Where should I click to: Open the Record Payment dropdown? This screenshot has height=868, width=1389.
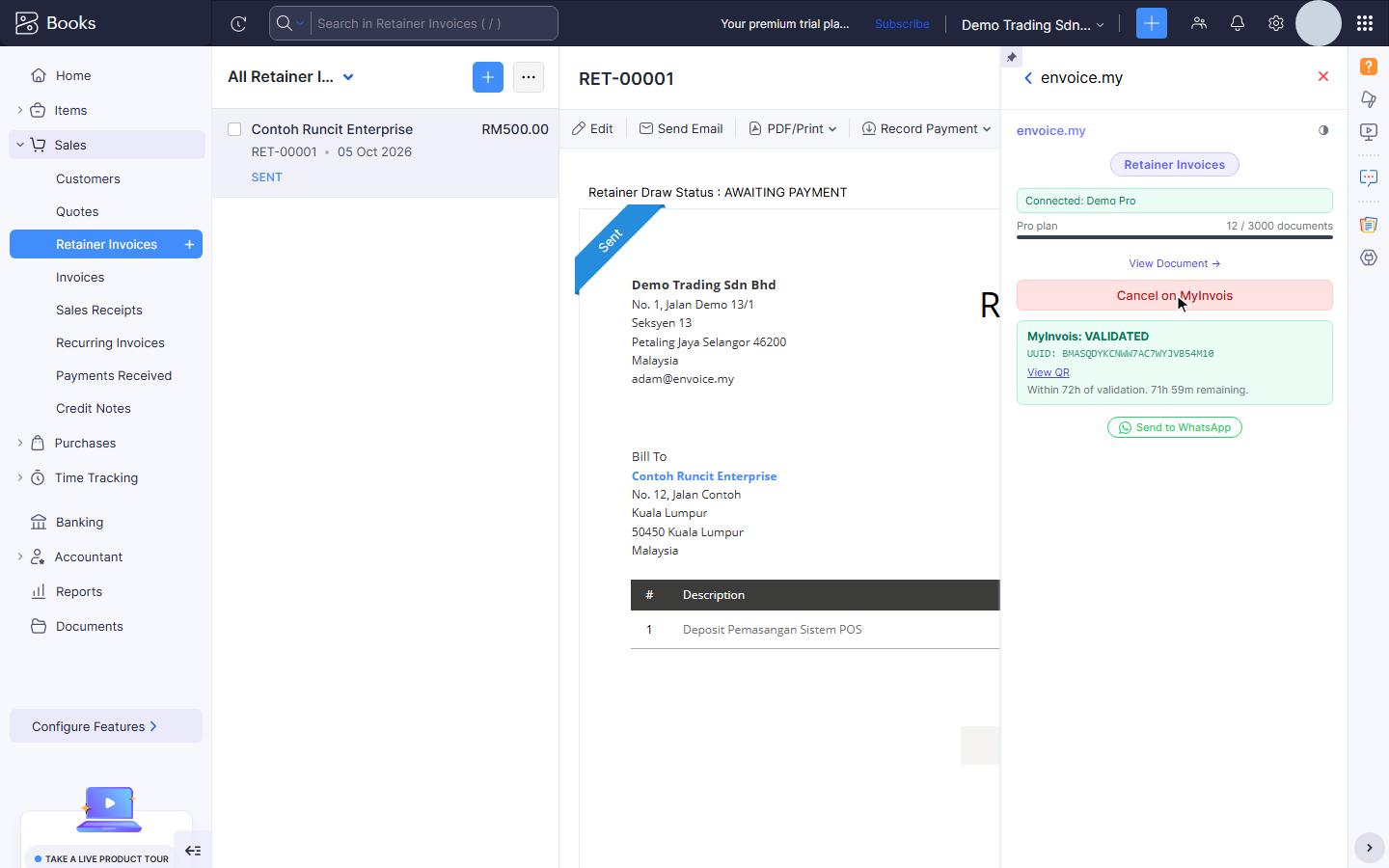[x=926, y=129]
